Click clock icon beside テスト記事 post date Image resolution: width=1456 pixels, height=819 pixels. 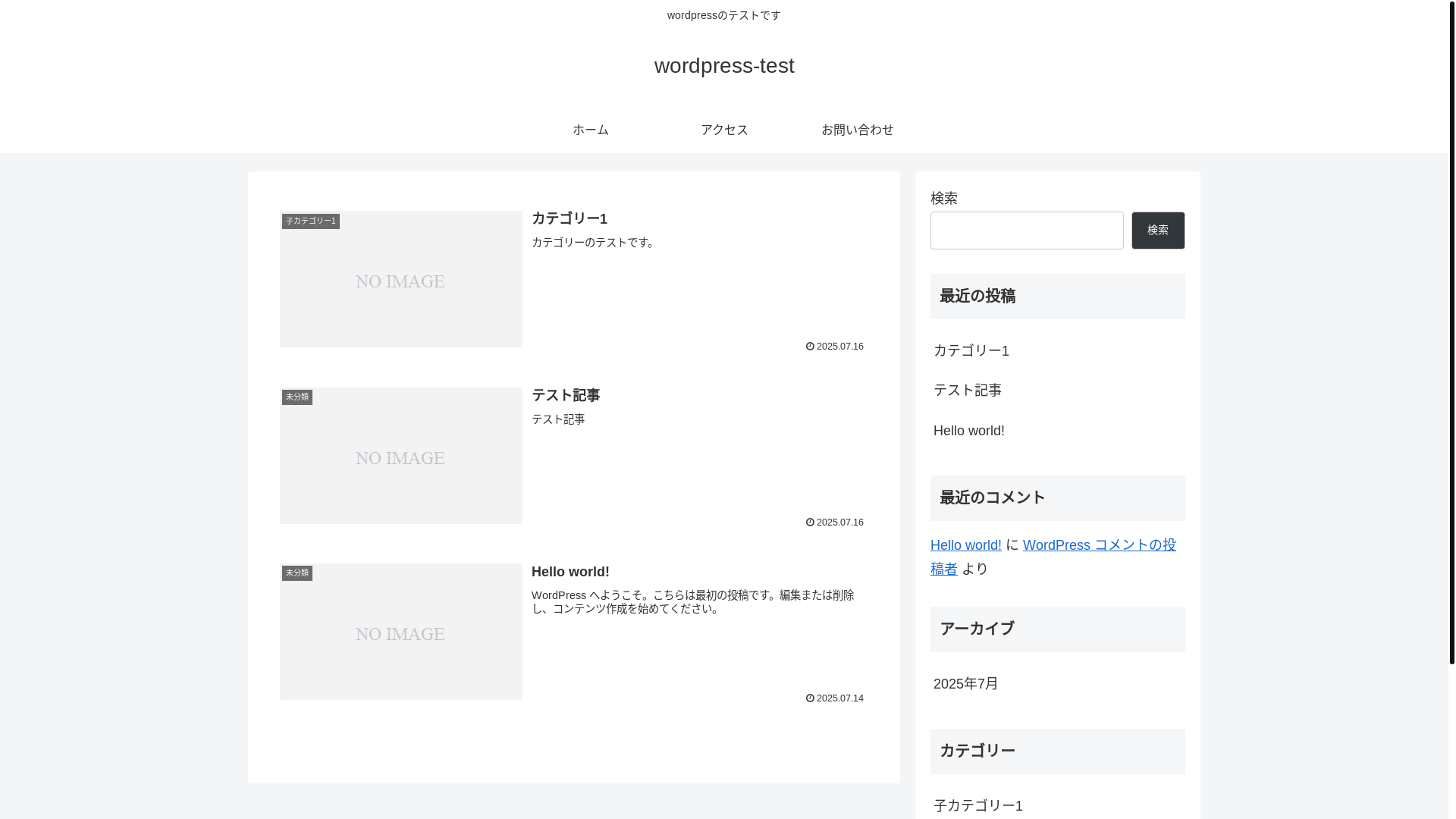pos(810,522)
